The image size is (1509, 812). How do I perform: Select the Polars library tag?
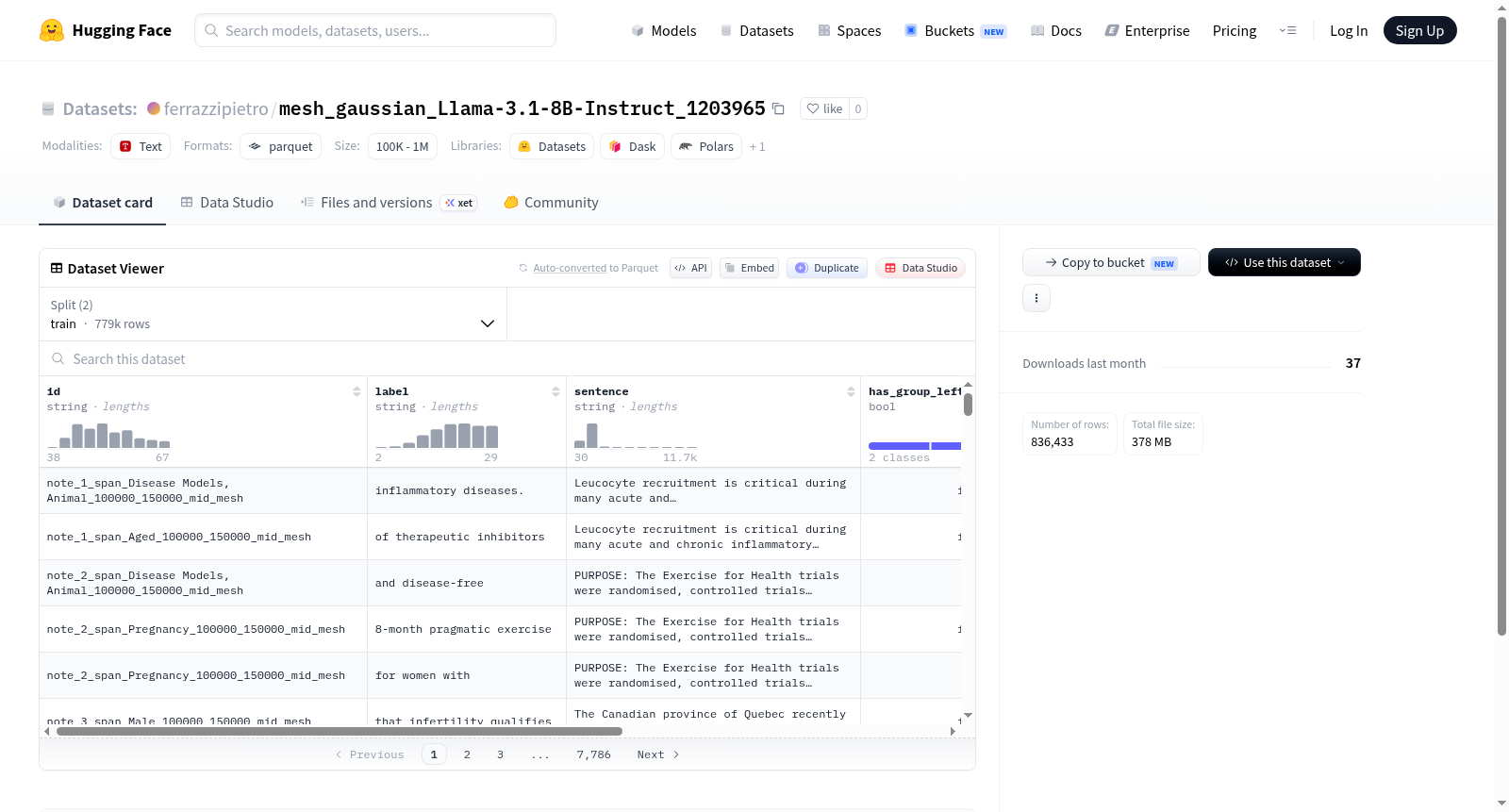[705, 146]
